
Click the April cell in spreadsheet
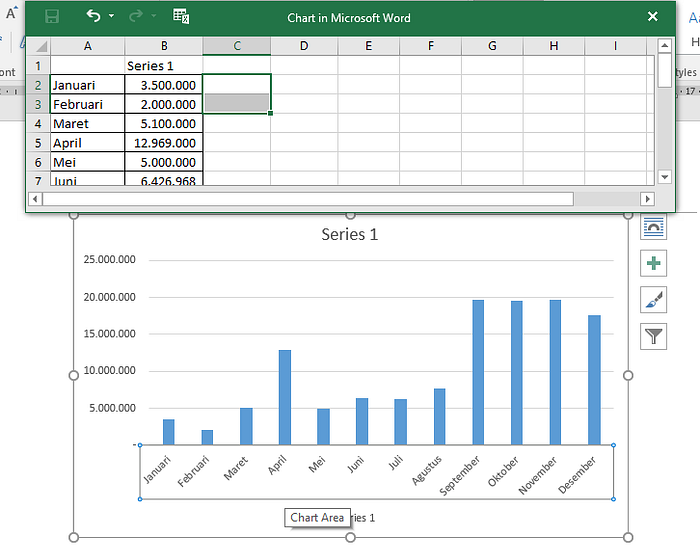pos(88,143)
